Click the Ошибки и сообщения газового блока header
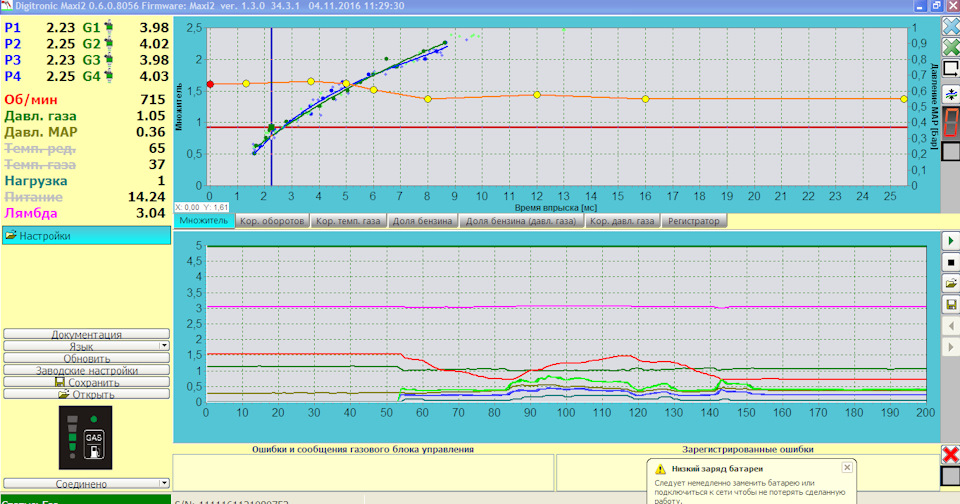This screenshot has width=960, height=504. click(x=363, y=449)
